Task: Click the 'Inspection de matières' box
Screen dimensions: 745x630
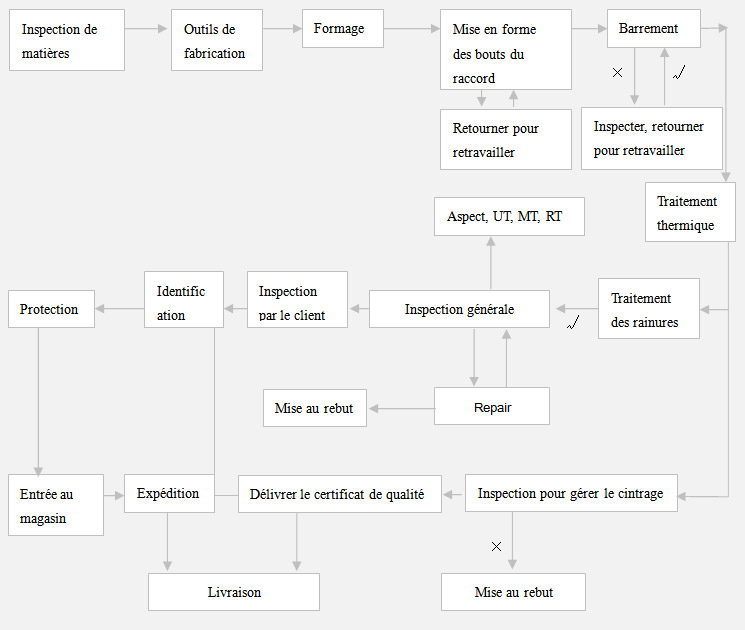Action: 67,40
